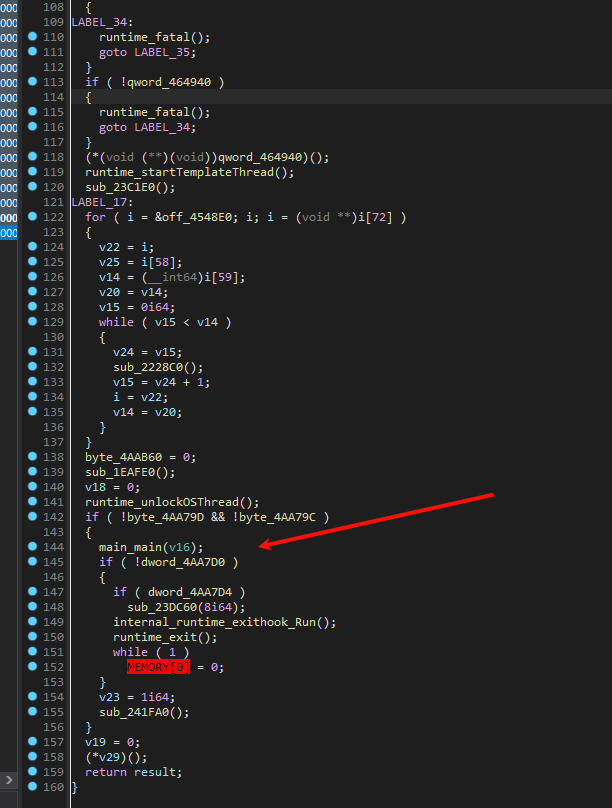Select runtime_fatal call on line 110

tap(144, 37)
